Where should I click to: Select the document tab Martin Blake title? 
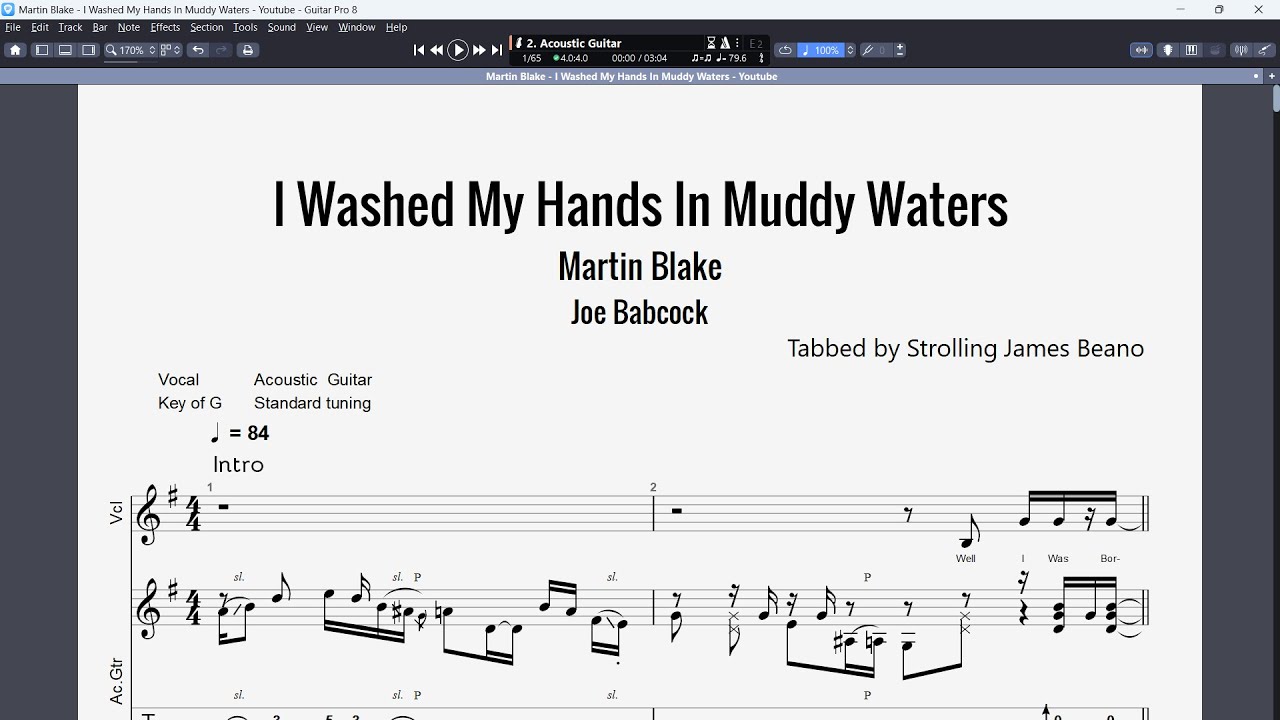[x=631, y=76]
